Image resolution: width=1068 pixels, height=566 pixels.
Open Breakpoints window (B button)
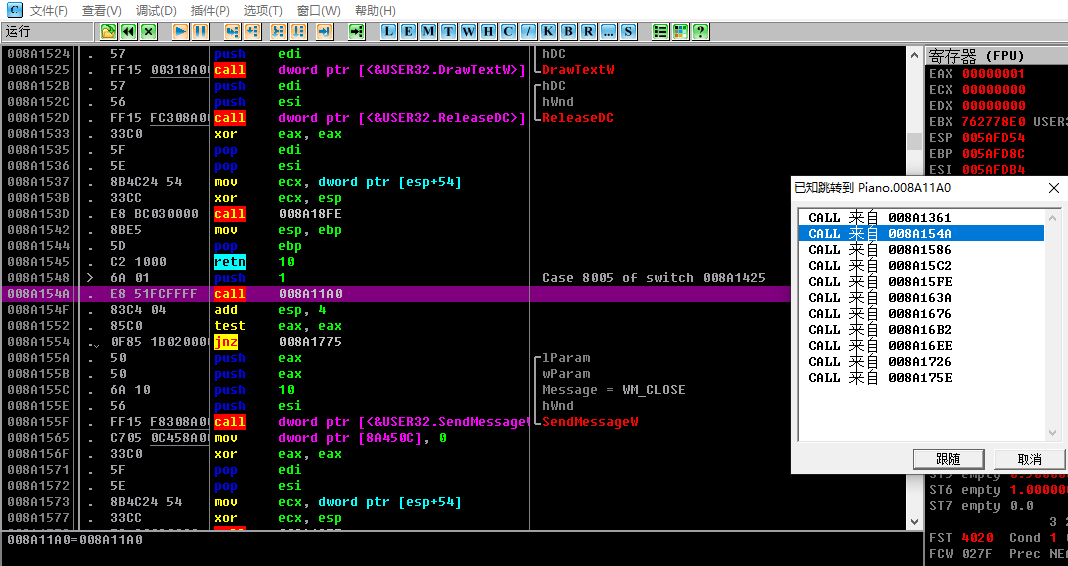click(x=568, y=31)
